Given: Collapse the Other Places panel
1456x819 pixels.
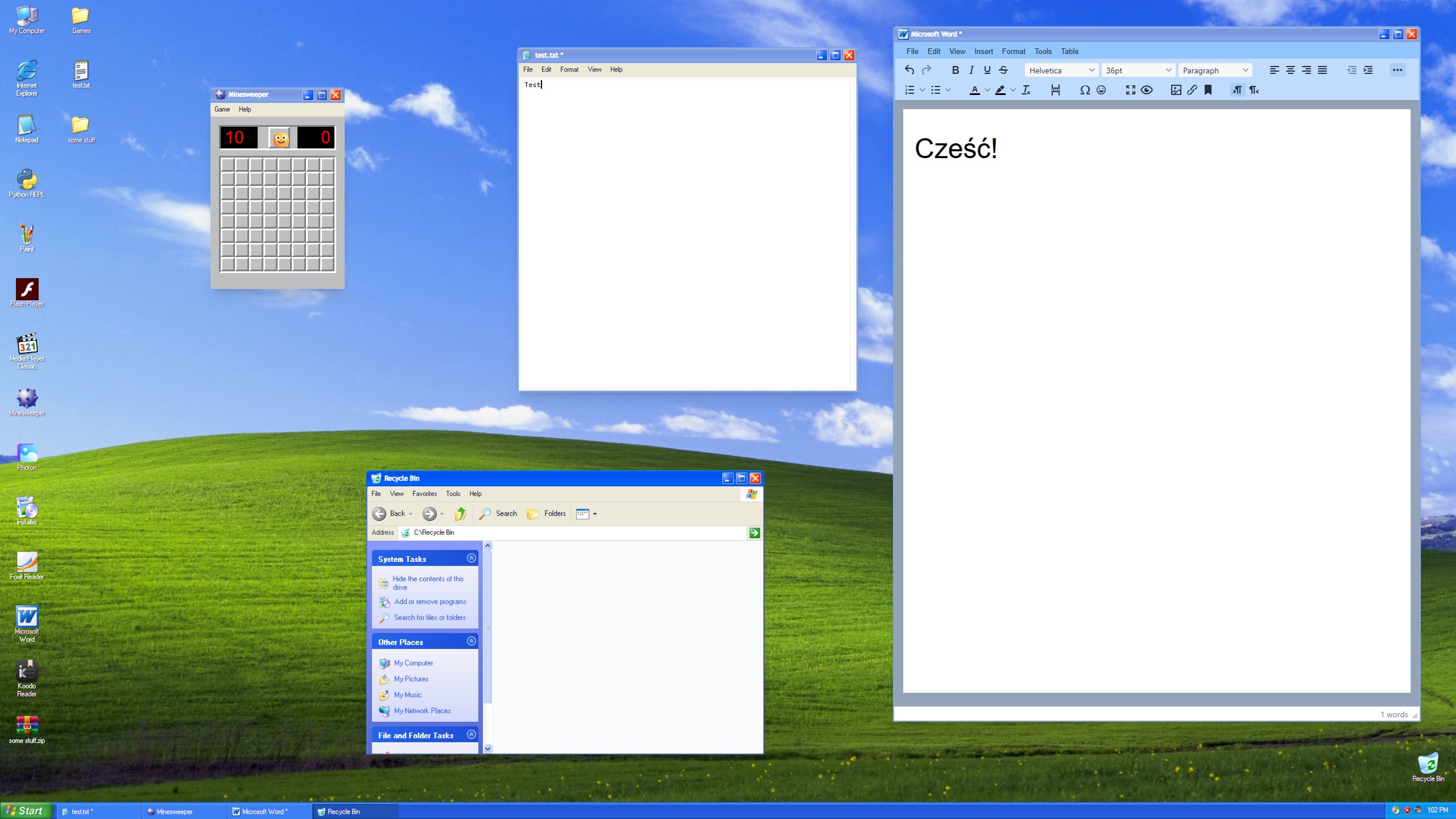Looking at the screenshot, I should 471,642.
